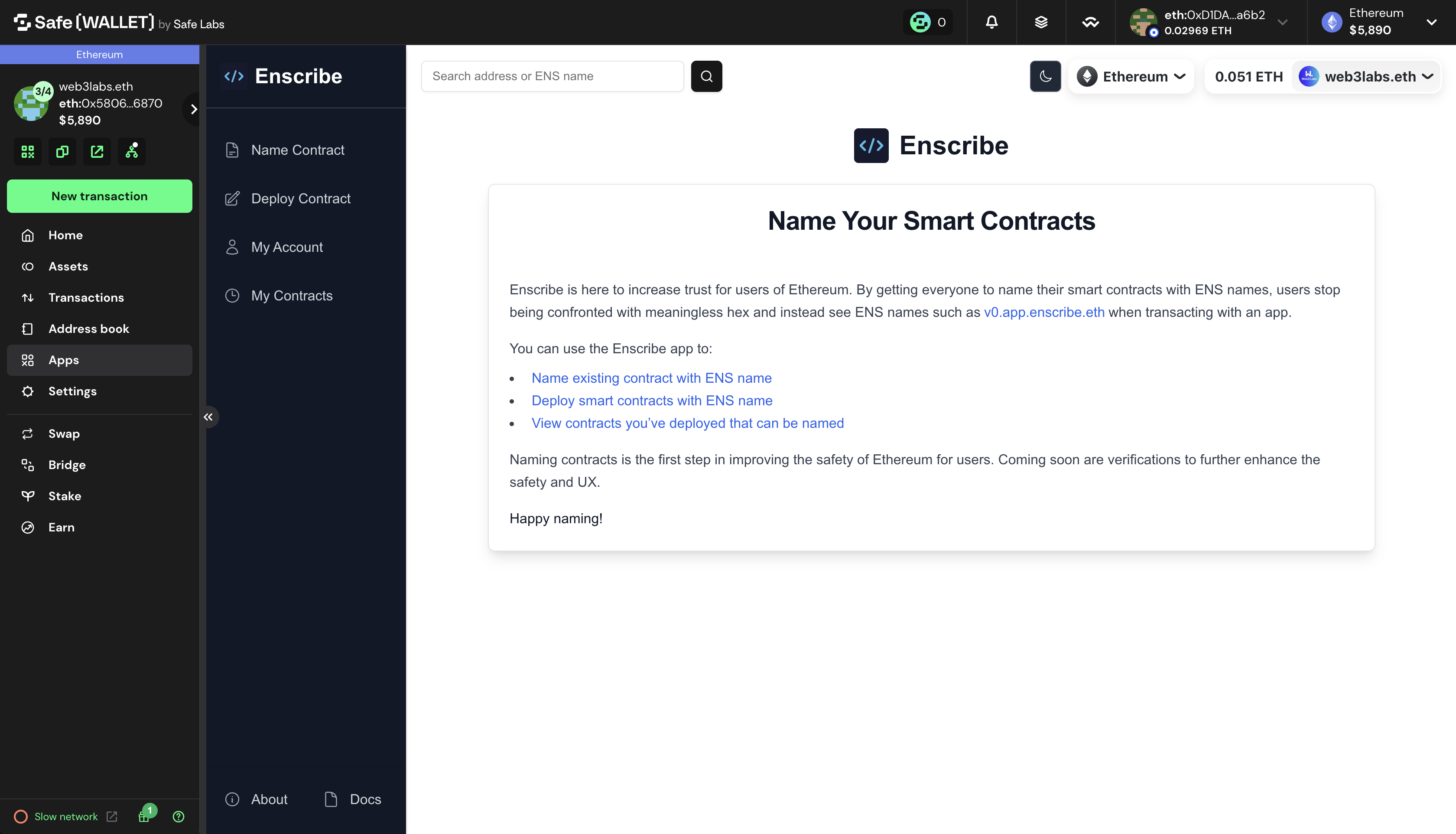Viewport: 1456px width, 834px height.
Task: Collapse the Enscribe sidebar with double-chevron
Action: pyautogui.click(x=208, y=417)
